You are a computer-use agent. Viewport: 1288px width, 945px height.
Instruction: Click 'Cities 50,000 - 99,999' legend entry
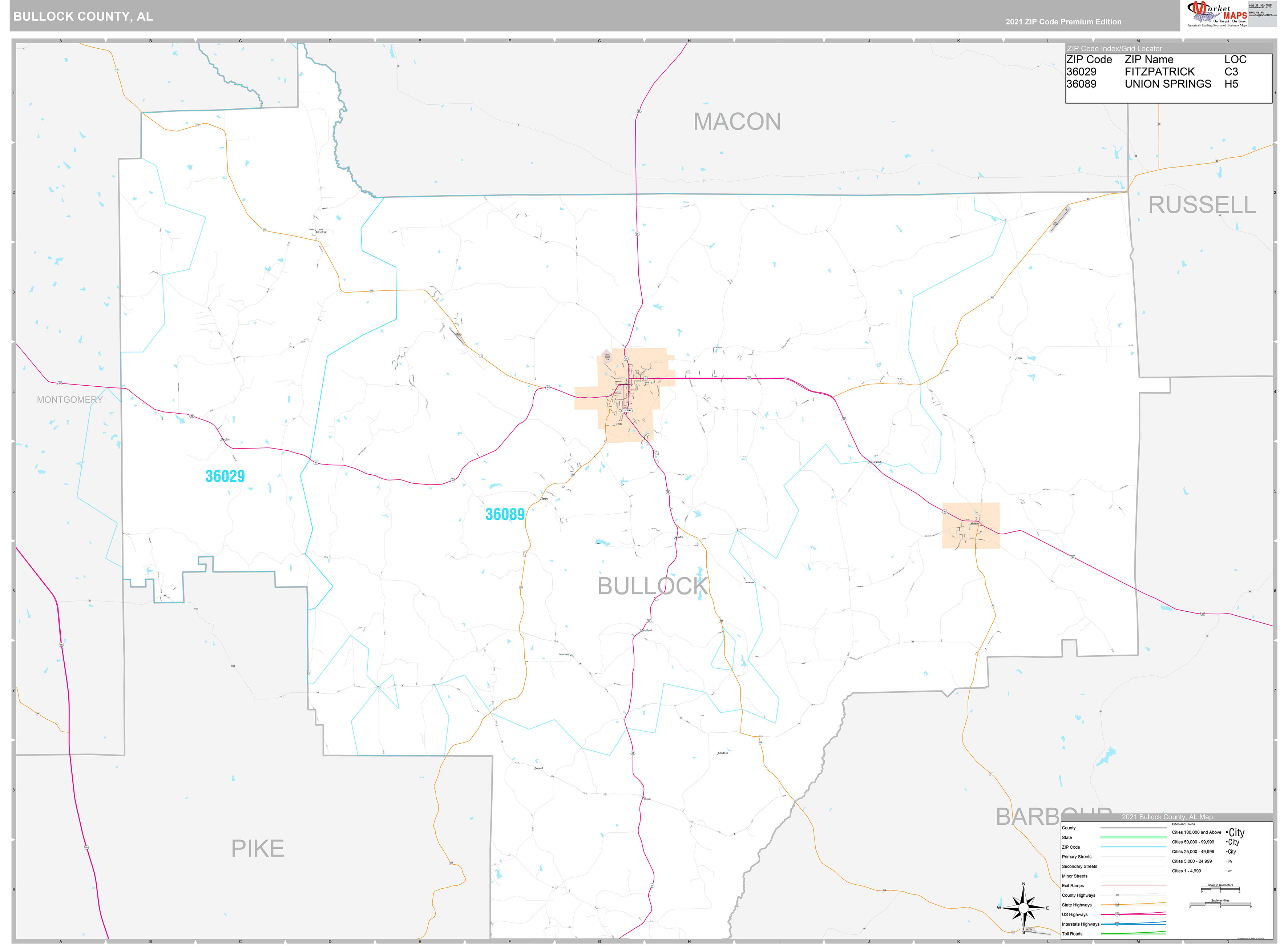[x=1192, y=842]
